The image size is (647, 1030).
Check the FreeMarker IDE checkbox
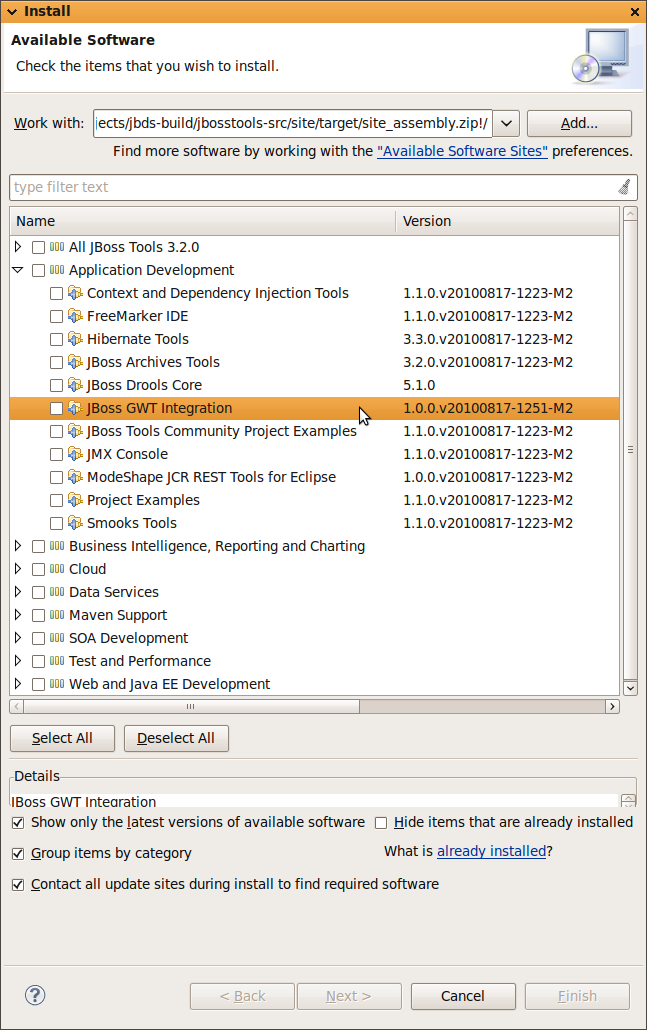[56, 317]
